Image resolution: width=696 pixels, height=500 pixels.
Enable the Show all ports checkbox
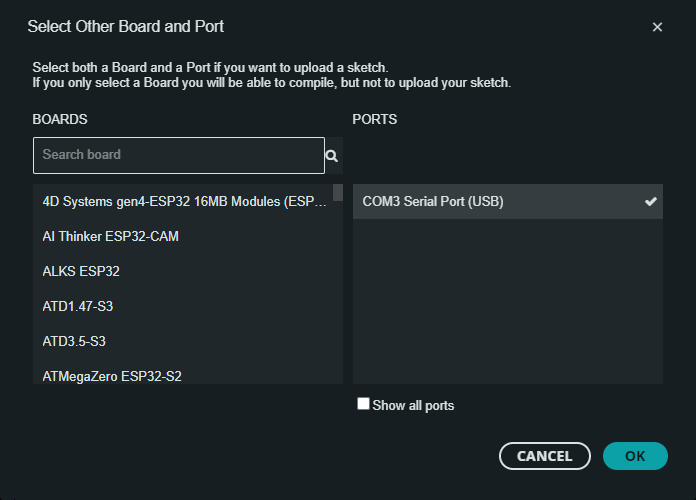click(364, 404)
